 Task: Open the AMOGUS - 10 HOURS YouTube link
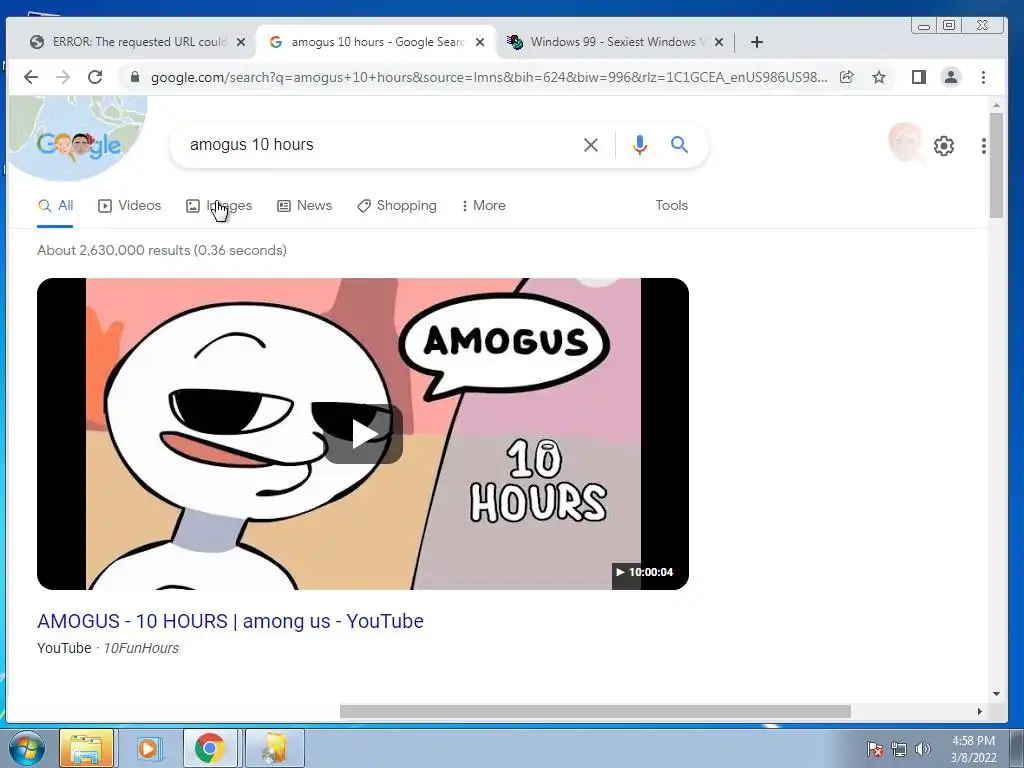point(231,621)
